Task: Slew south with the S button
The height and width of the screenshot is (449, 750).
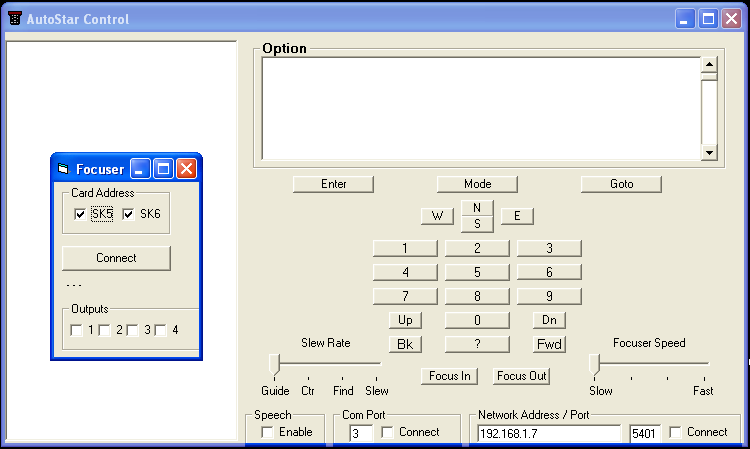Action: point(477,224)
